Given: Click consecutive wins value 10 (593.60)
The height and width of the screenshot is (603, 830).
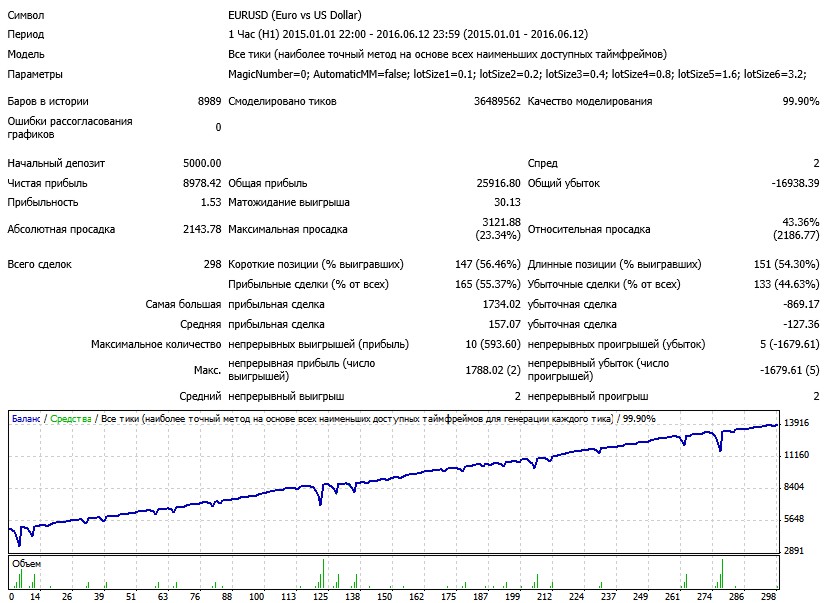Looking at the screenshot, I should point(493,344).
